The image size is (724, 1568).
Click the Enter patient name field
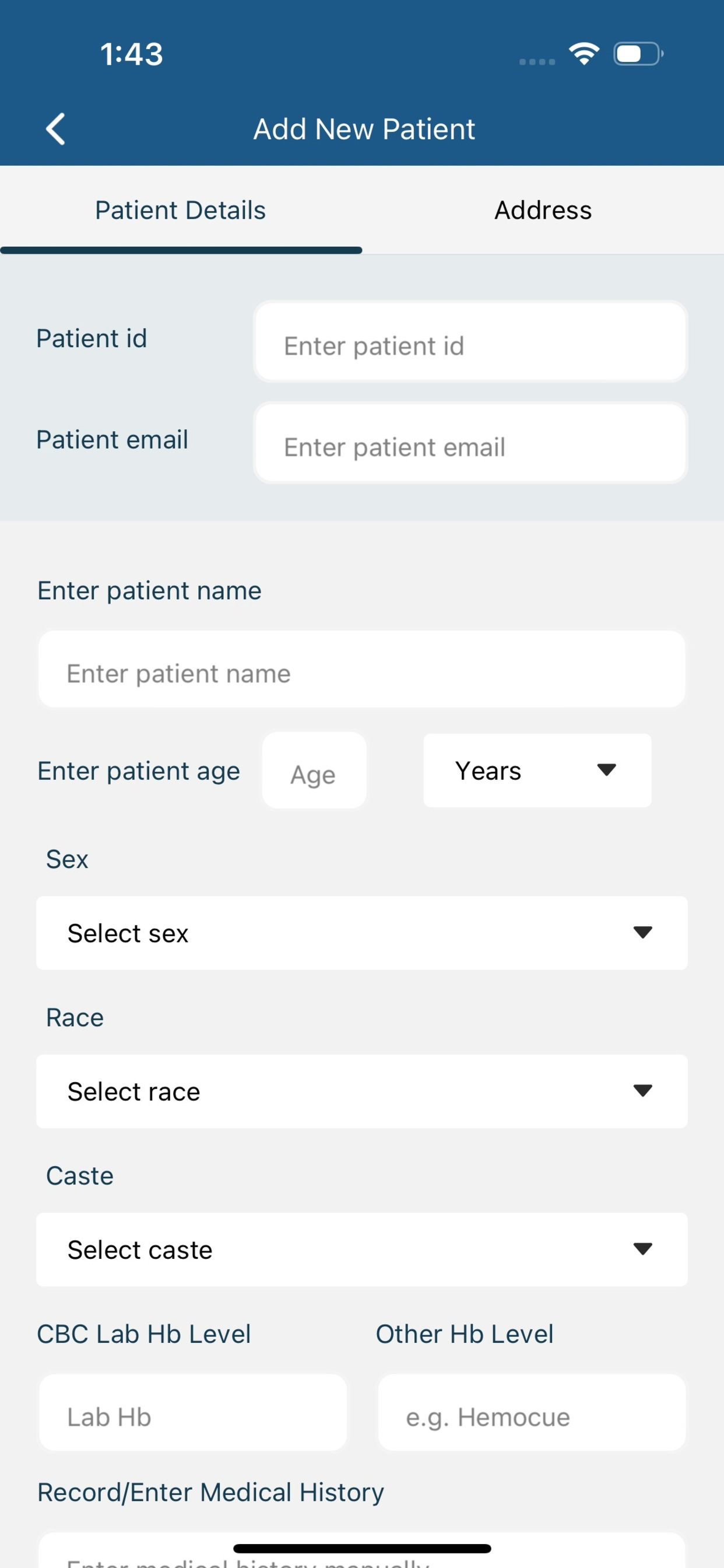pos(362,669)
